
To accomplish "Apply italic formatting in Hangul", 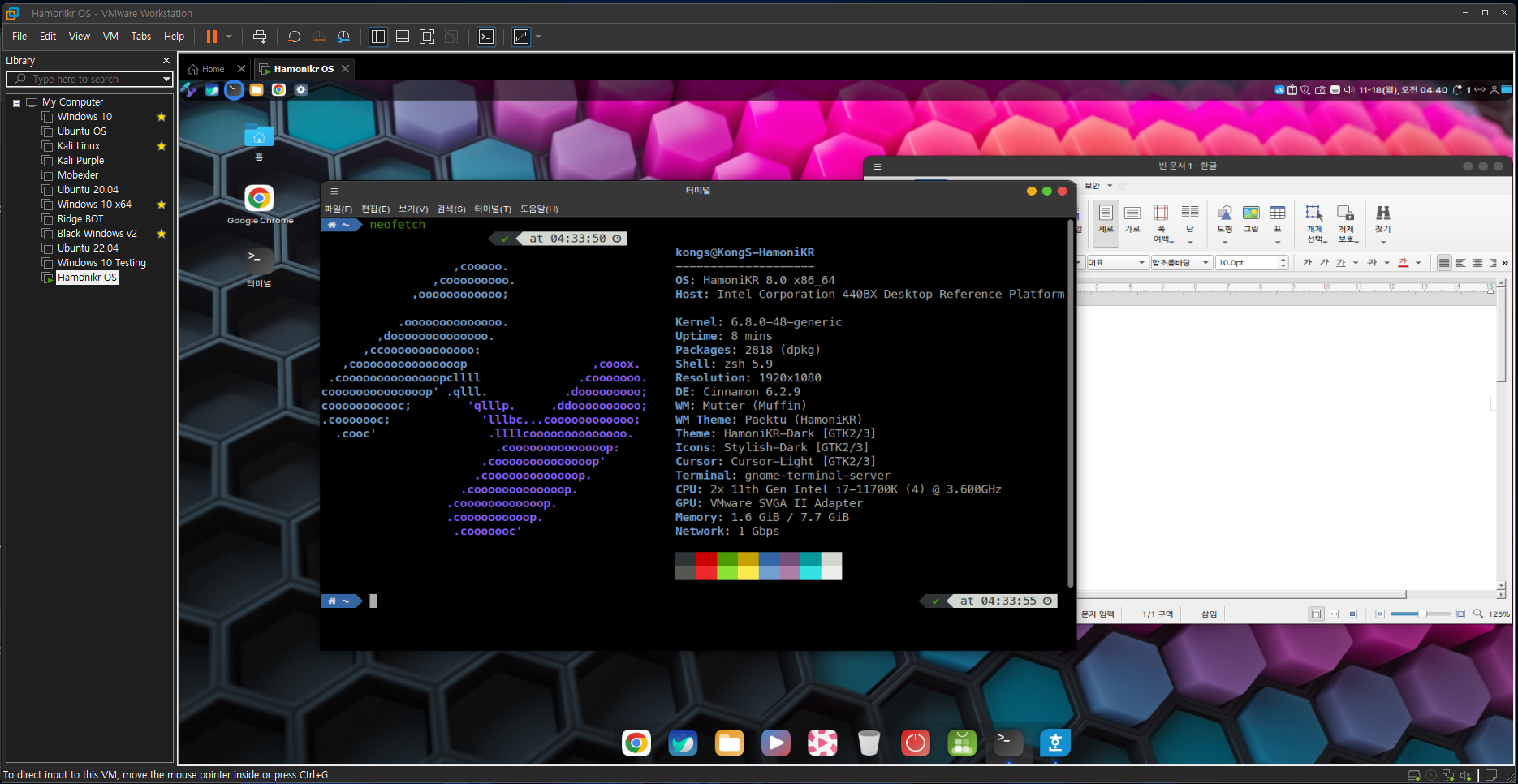I will [1324, 262].
